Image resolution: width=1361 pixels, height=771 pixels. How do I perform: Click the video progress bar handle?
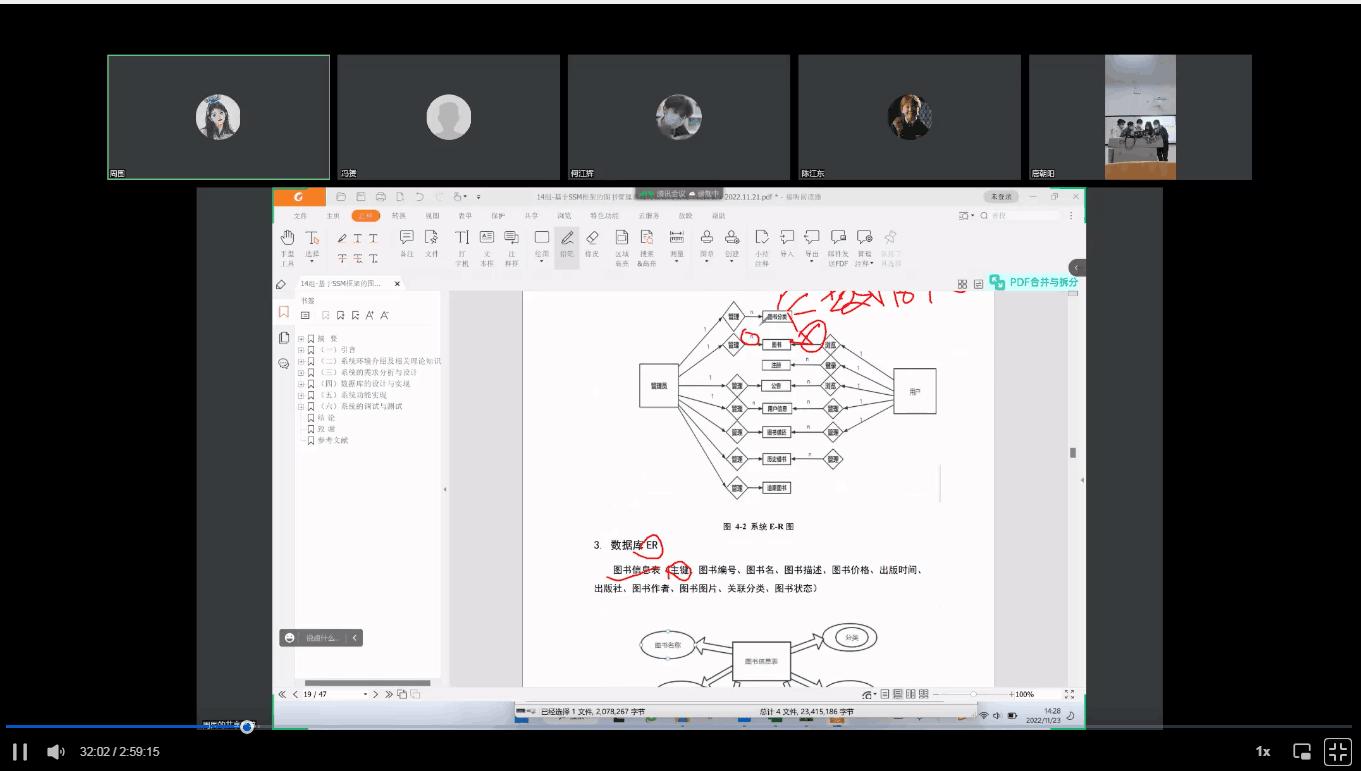coord(247,727)
